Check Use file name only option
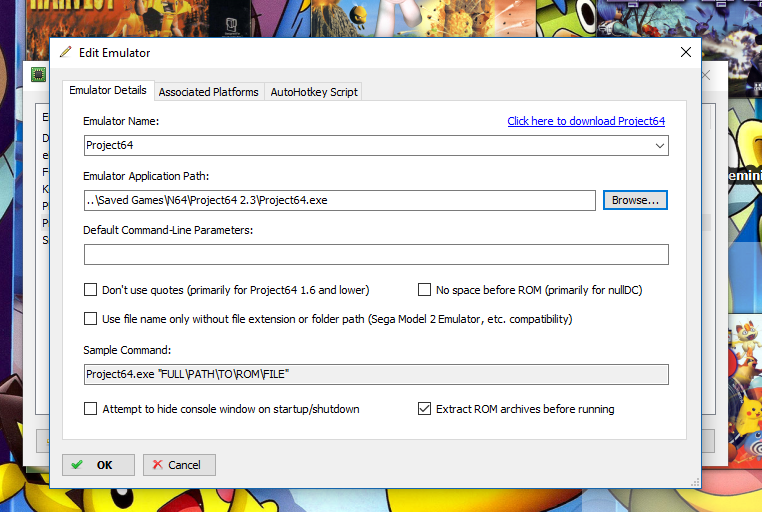 point(90,319)
